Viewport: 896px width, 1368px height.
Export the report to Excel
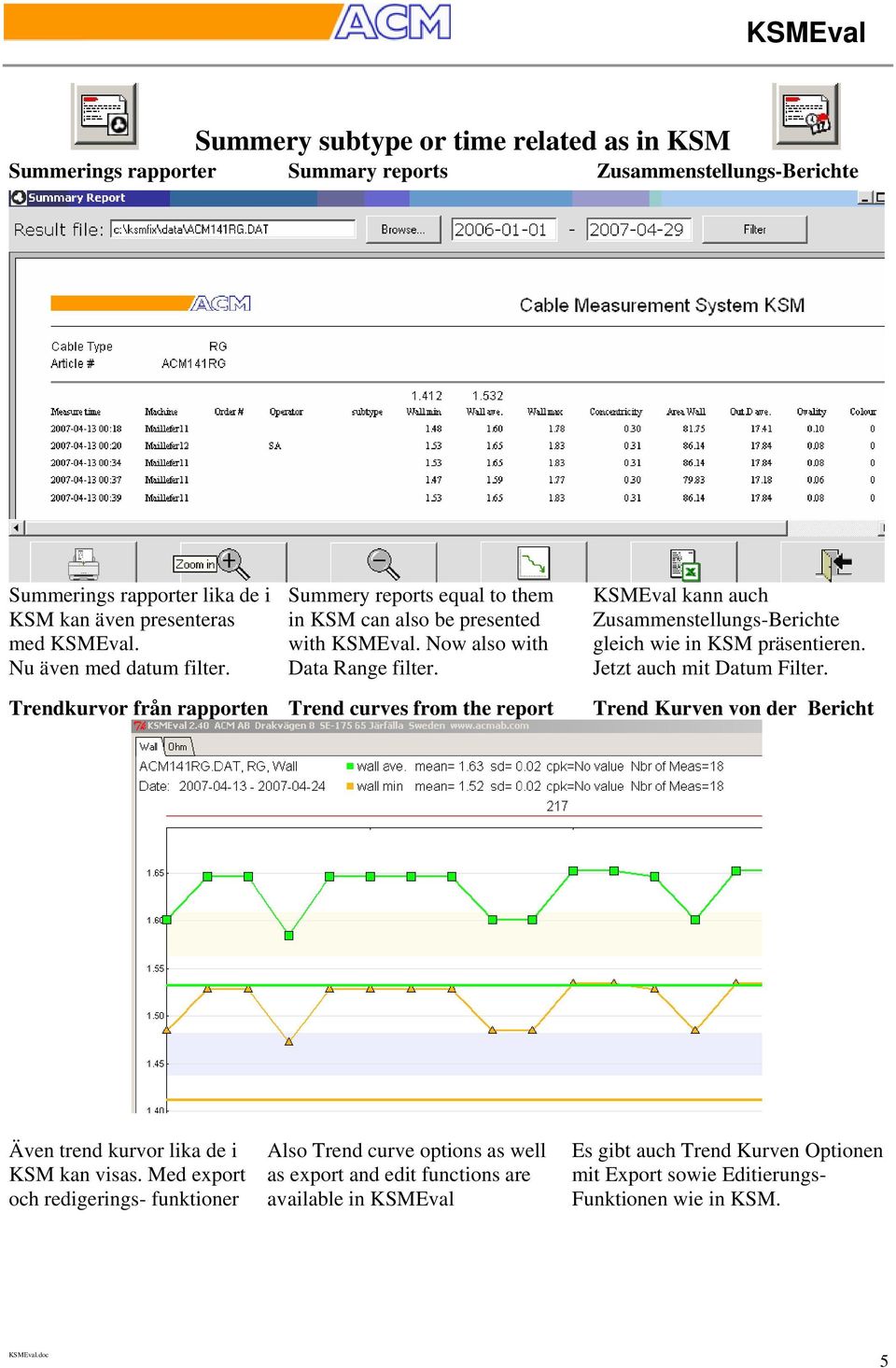685,564
